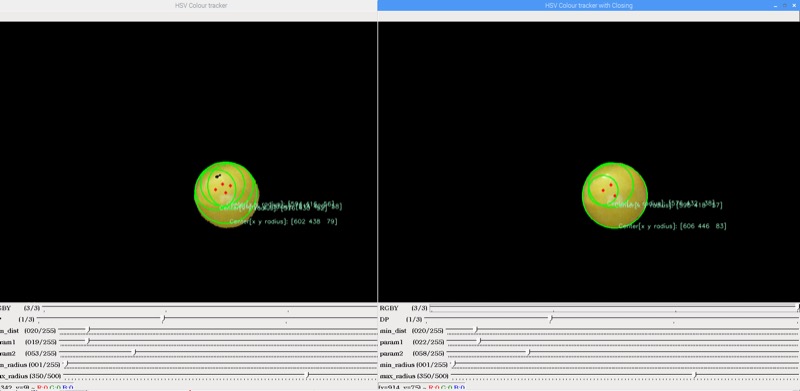This screenshot has height=391, width=800.
Task: Click the max_radius slider handle in right window
Action: [695, 376]
